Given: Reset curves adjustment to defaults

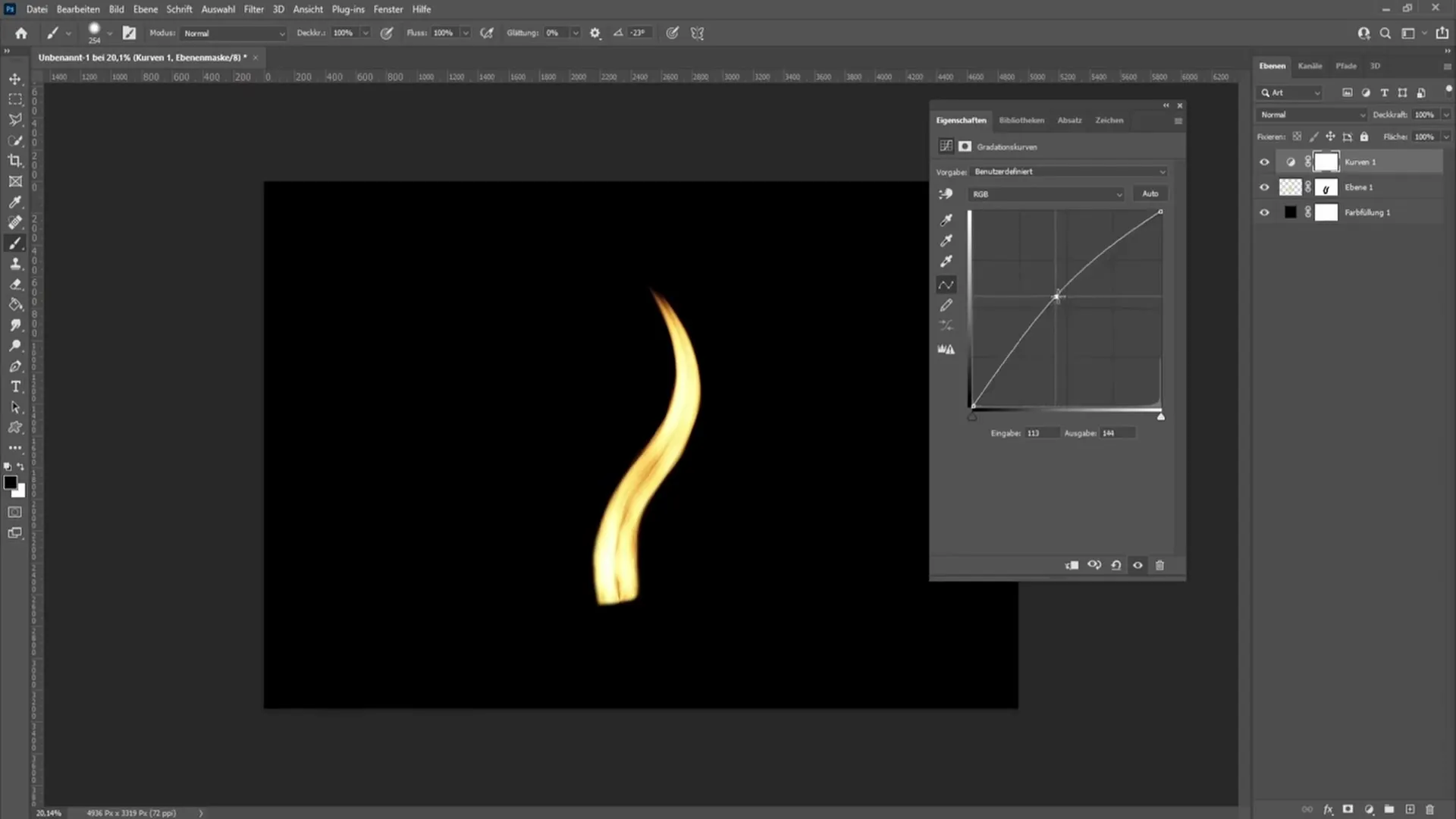Looking at the screenshot, I should coord(1116,566).
